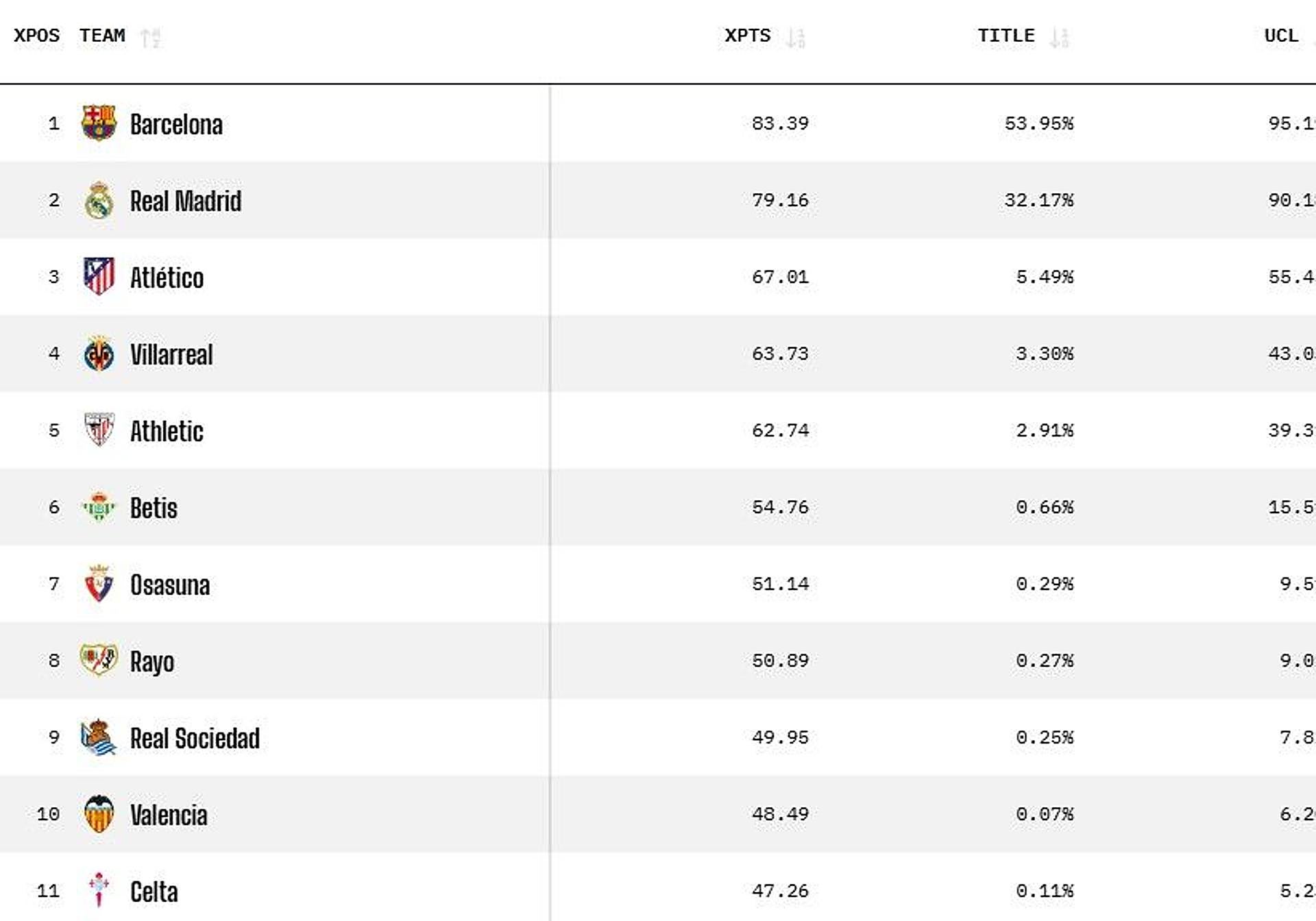Image resolution: width=1316 pixels, height=921 pixels.
Task: Click the Valencia club crest icon
Action: tap(99, 814)
